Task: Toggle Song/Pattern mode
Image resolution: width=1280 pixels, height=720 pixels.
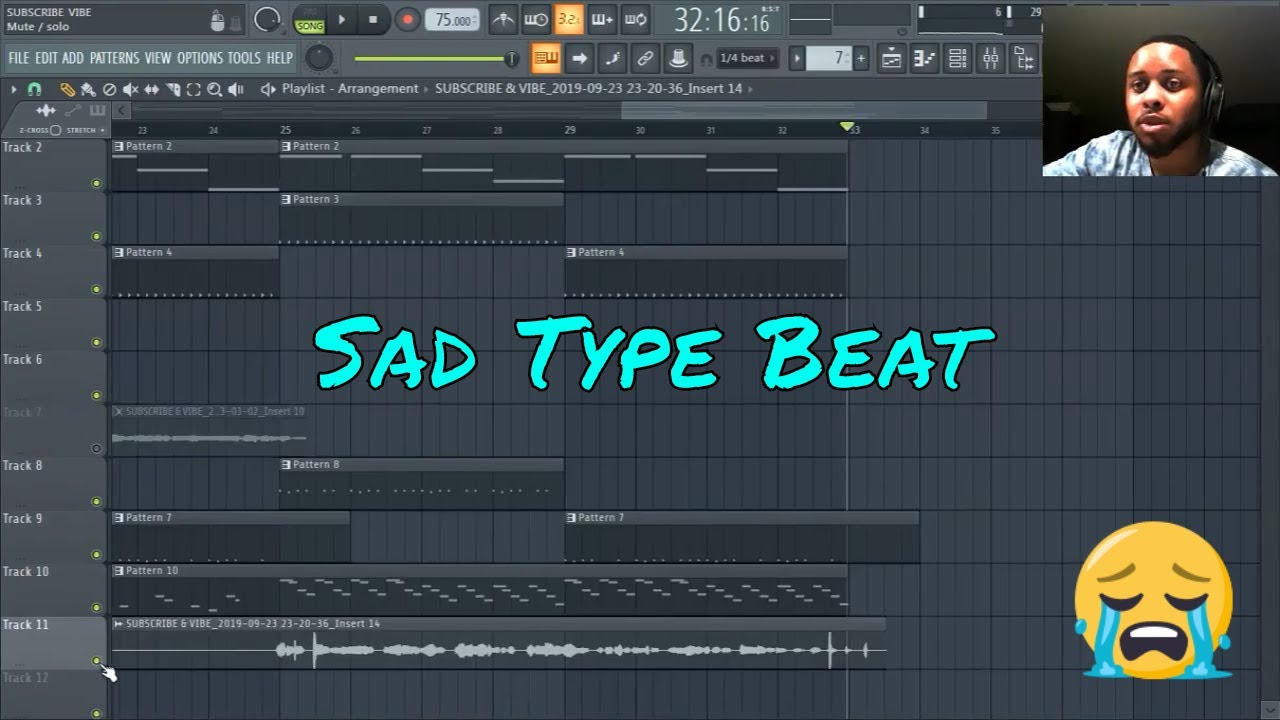Action: pyautogui.click(x=309, y=19)
